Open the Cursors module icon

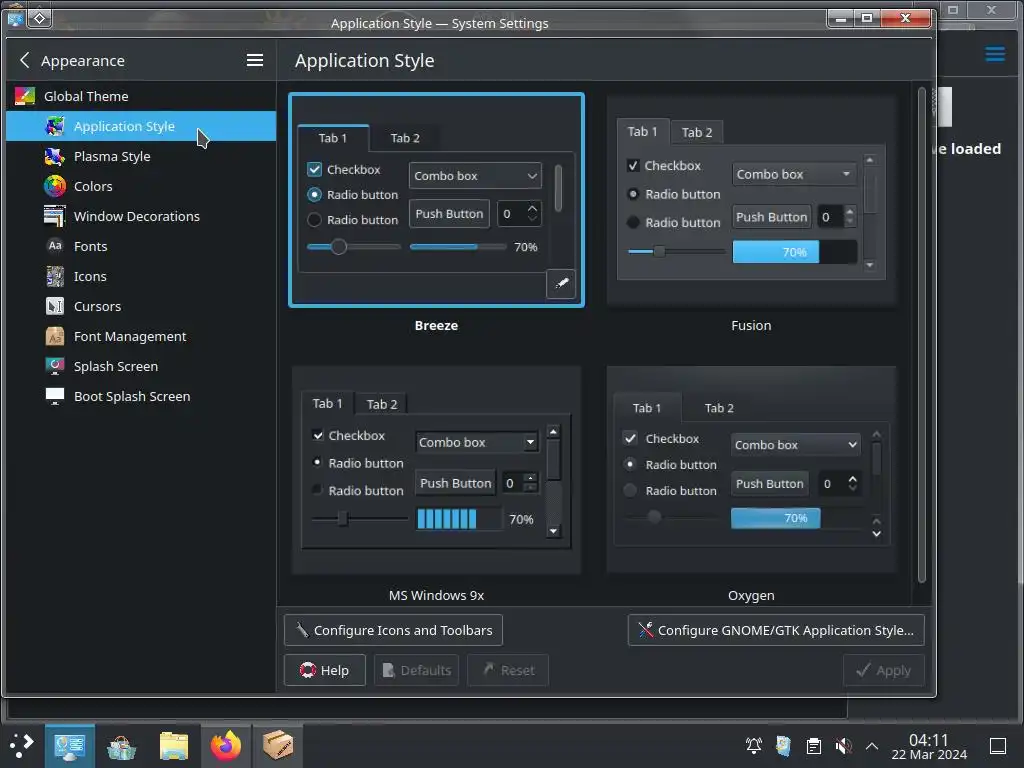[55, 306]
